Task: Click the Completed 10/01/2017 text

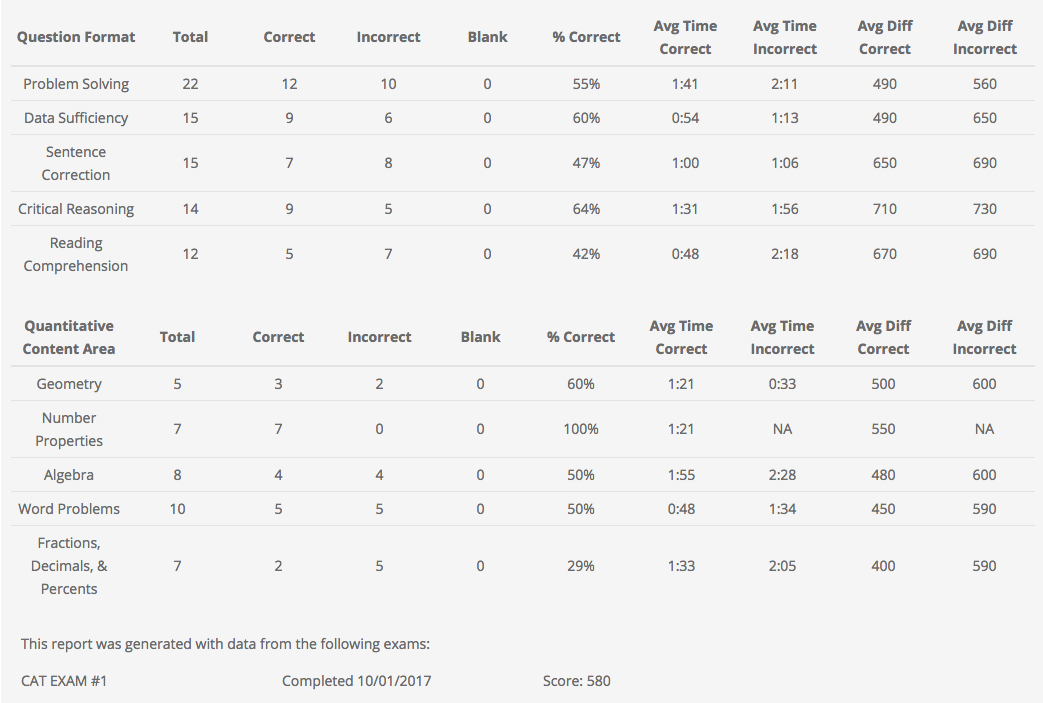Action: coord(357,681)
